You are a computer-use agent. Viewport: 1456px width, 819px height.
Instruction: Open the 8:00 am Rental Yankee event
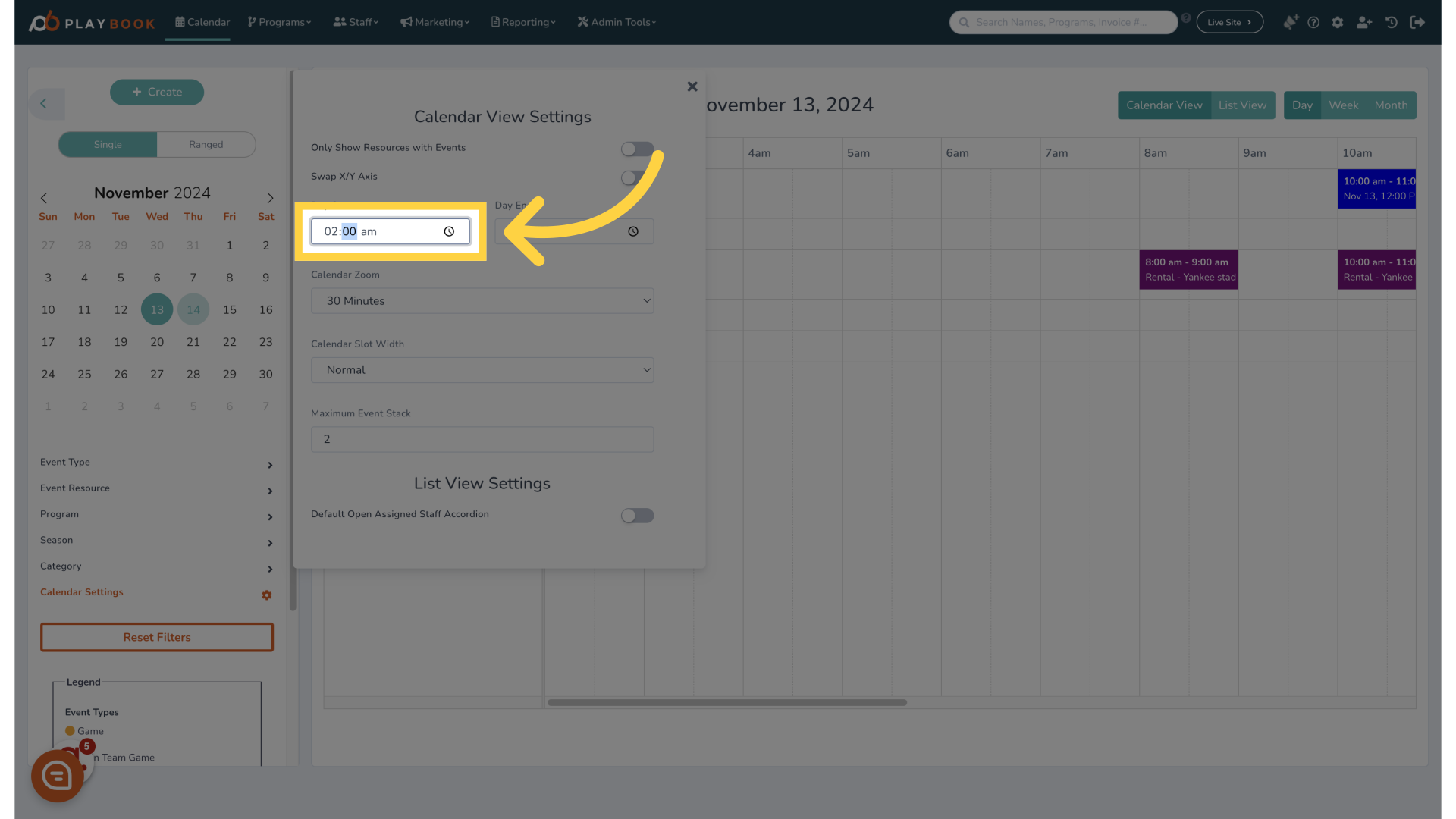pos(1188,270)
